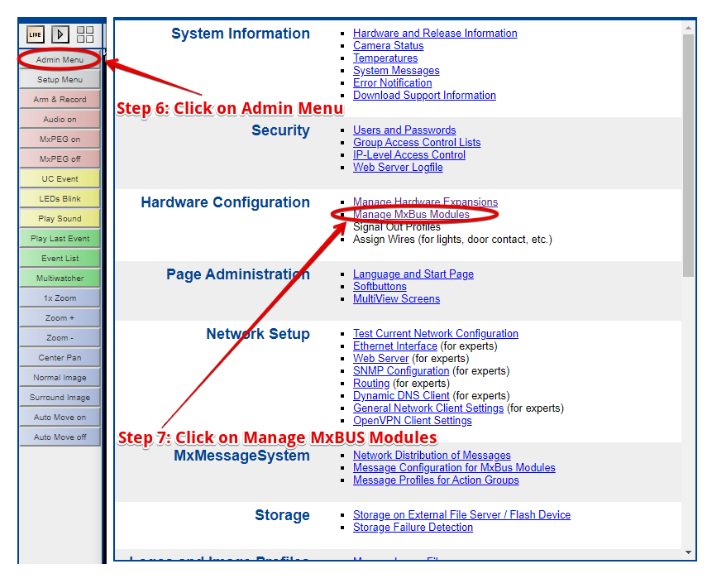Open the MultiView grid icon
Image resolution: width=717 pixels, height=582 pixels.
[x=85, y=35]
